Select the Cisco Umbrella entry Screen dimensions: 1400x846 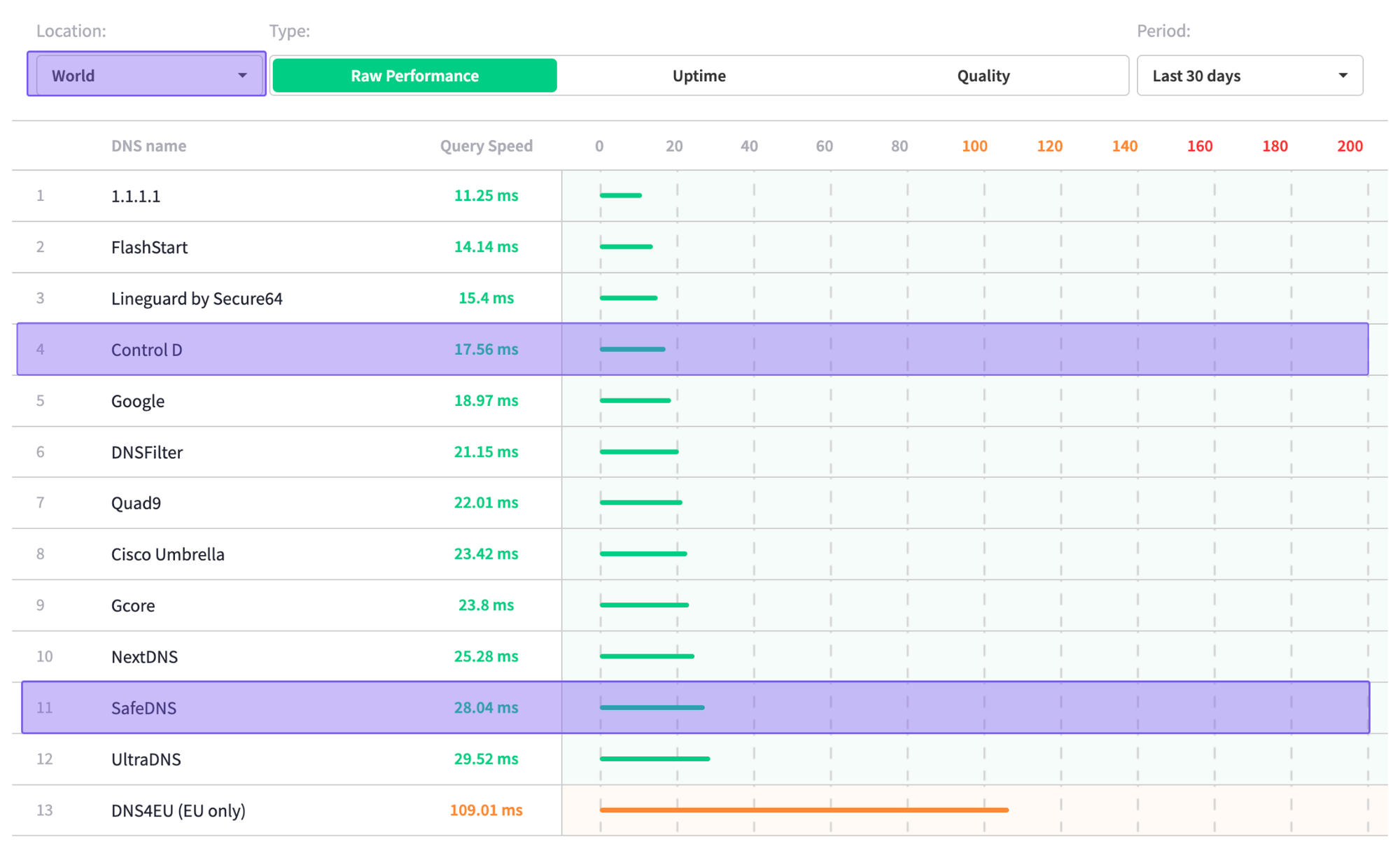pos(167,554)
